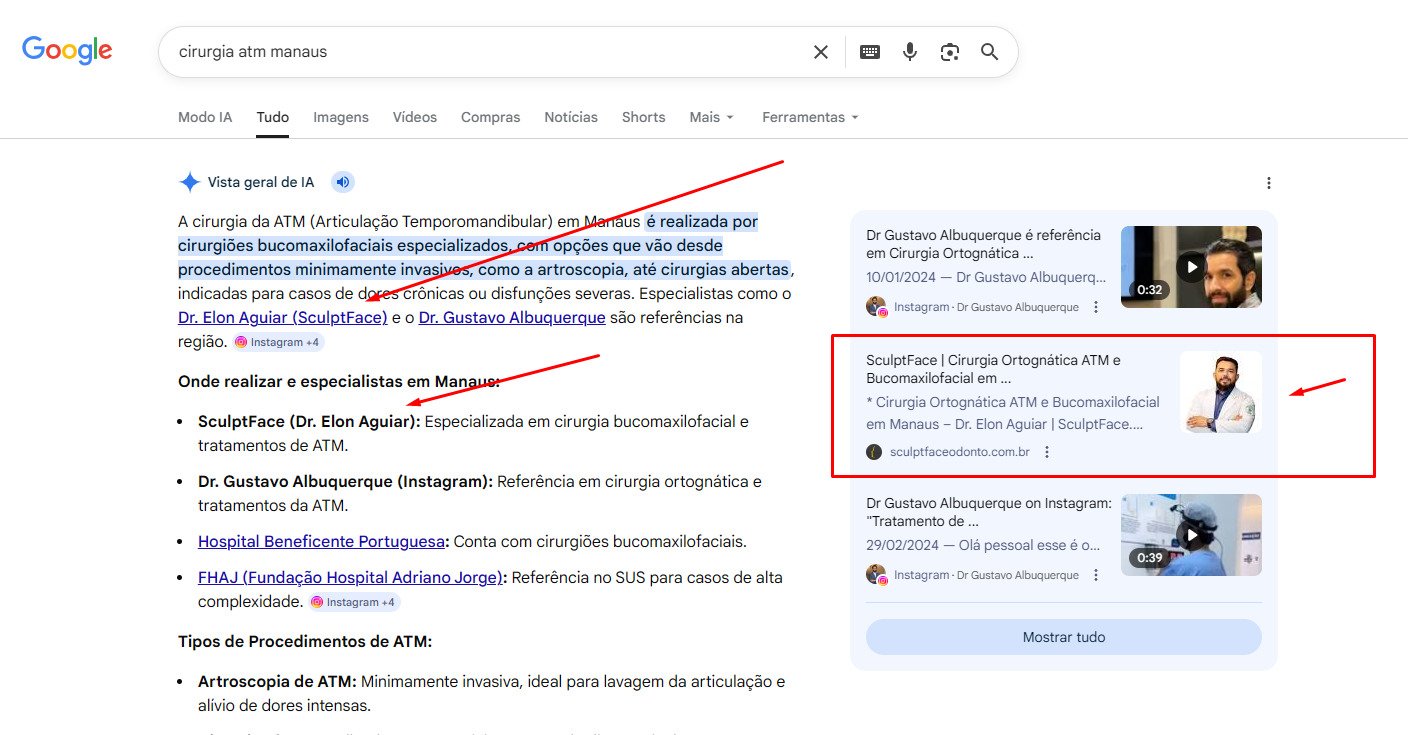Open the FHAJ (Fundação Hospital Adriano Jorge) link
The height and width of the screenshot is (735, 1408).
tap(350, 577)
